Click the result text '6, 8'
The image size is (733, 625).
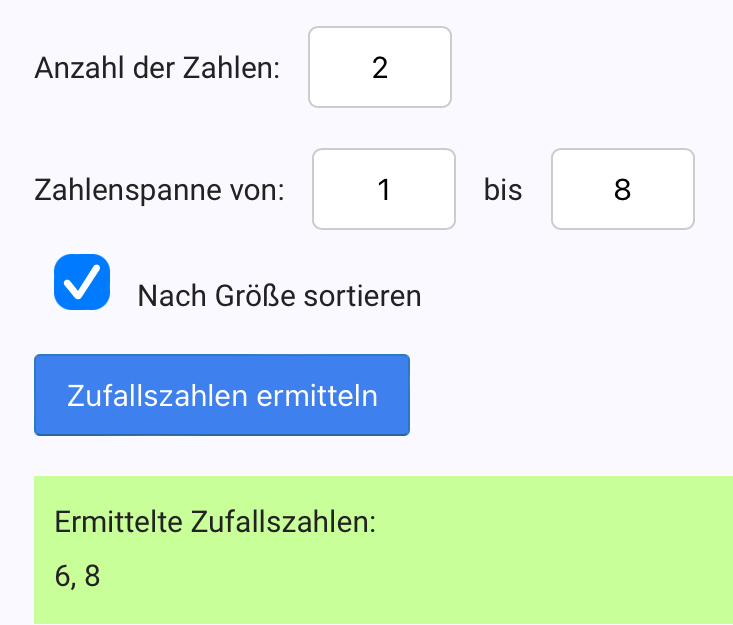click(78, 576)
